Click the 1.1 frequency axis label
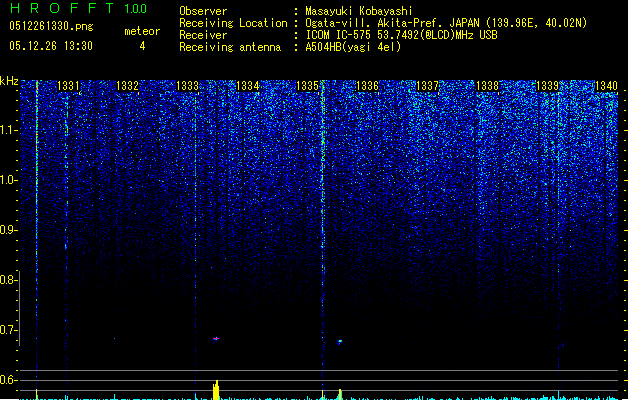Image resolution: width=629 pixels, height=400 pixels. click(8, 130)
